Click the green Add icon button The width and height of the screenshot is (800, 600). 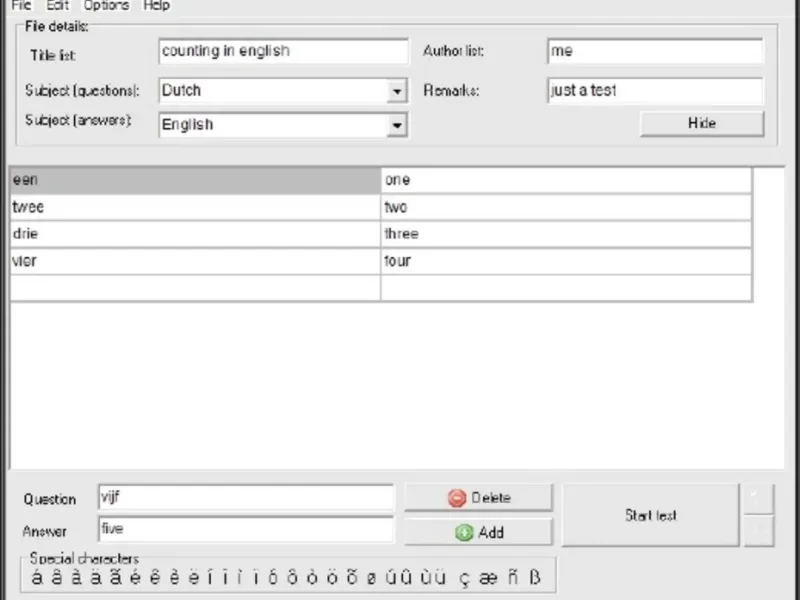479,532
